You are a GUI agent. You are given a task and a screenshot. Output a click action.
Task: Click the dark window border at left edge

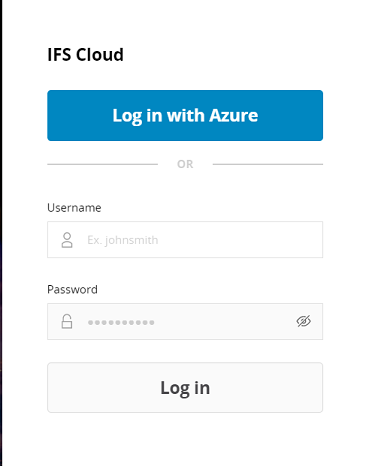1,233
